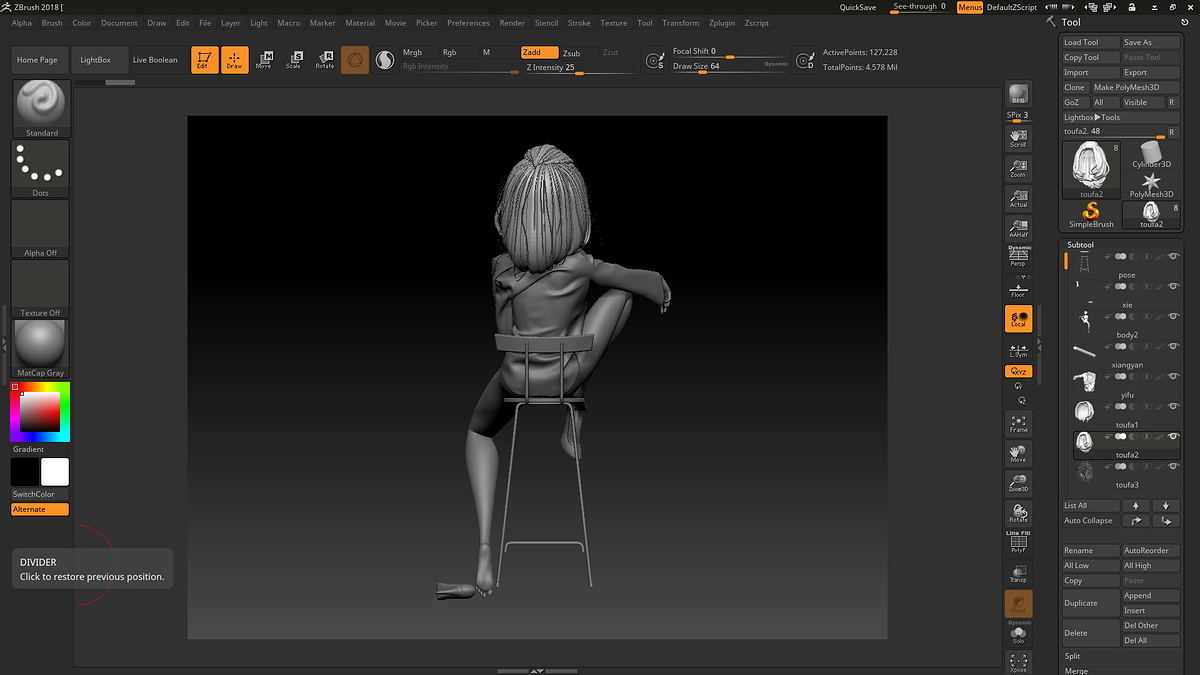Hide the yifu subtool with eye icon
The height and width of the screenshot is (675, 1200).
[1174, 377]
